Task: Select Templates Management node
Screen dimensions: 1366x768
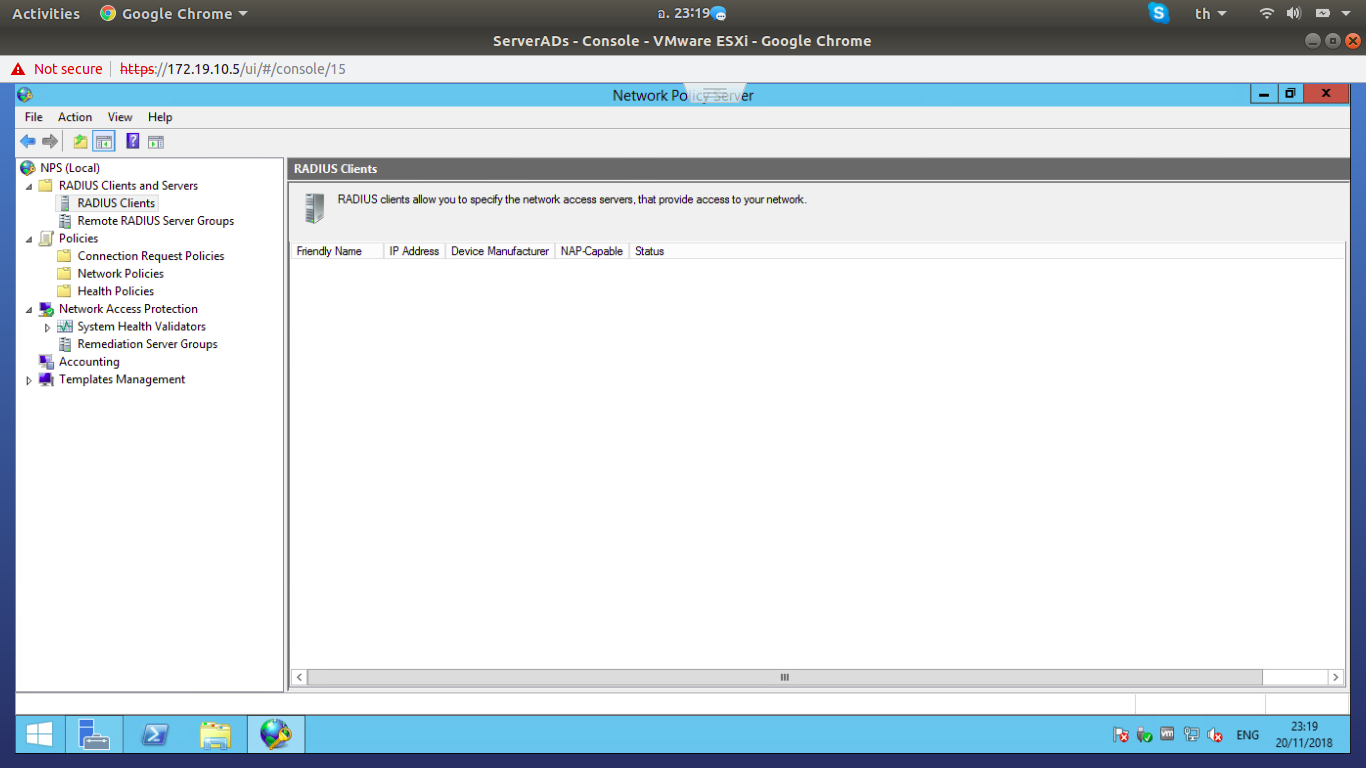Action: point(122,380)
